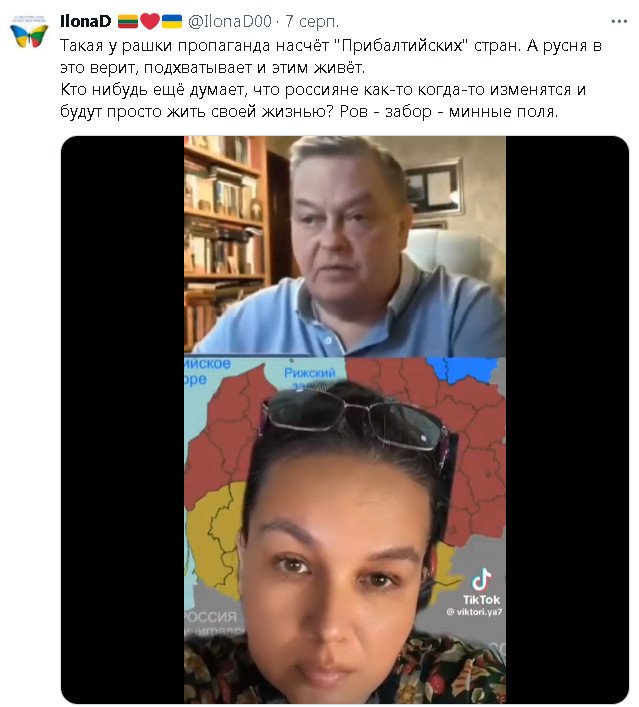The width and height of the screenshot is (639, 707).
Task: Click the РОССИЯ label on the map
Action: click(x=211, y=616)
